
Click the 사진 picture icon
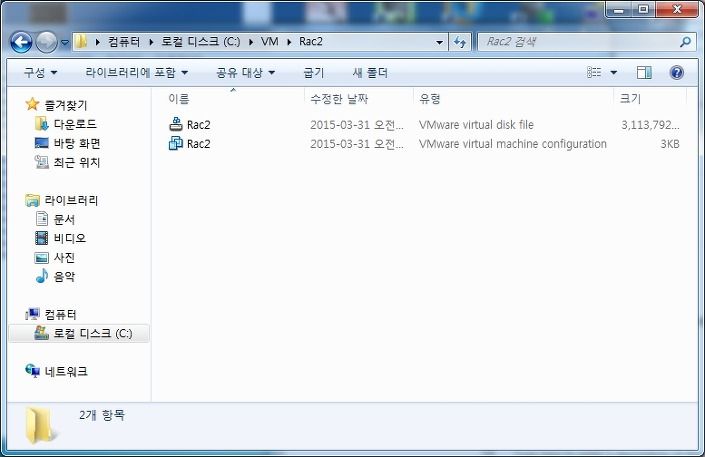(x=41, y=257)
